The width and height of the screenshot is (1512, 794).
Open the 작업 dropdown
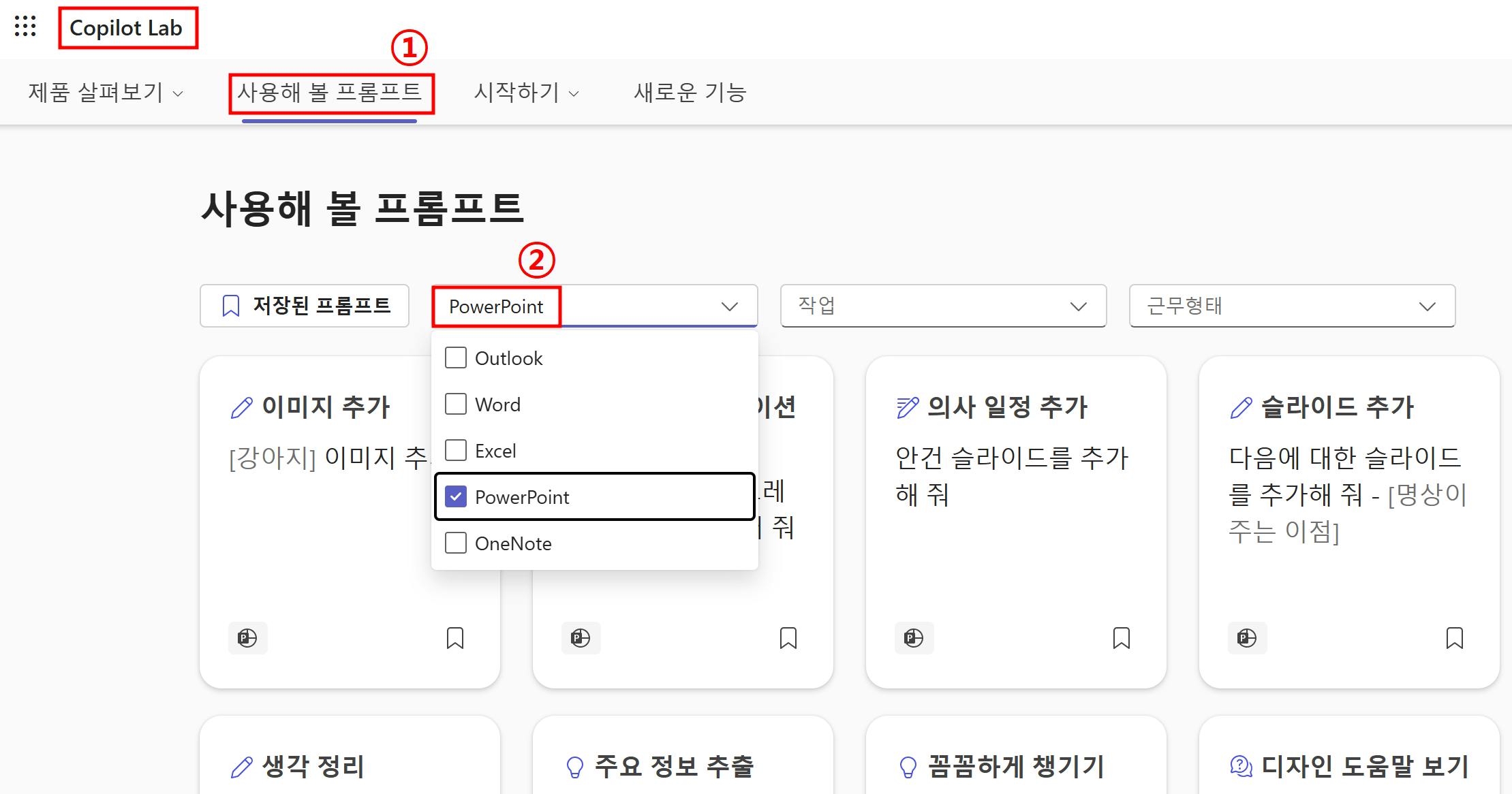942,306
